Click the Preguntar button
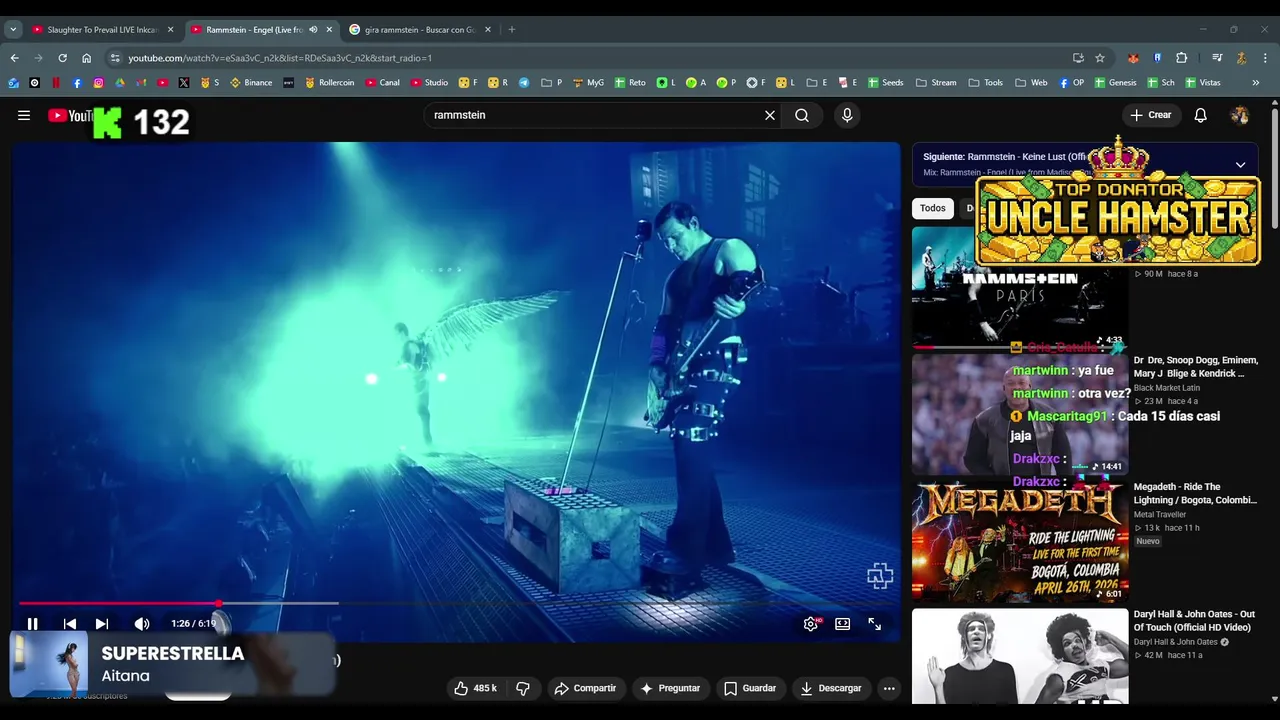 tap(670, 688)
